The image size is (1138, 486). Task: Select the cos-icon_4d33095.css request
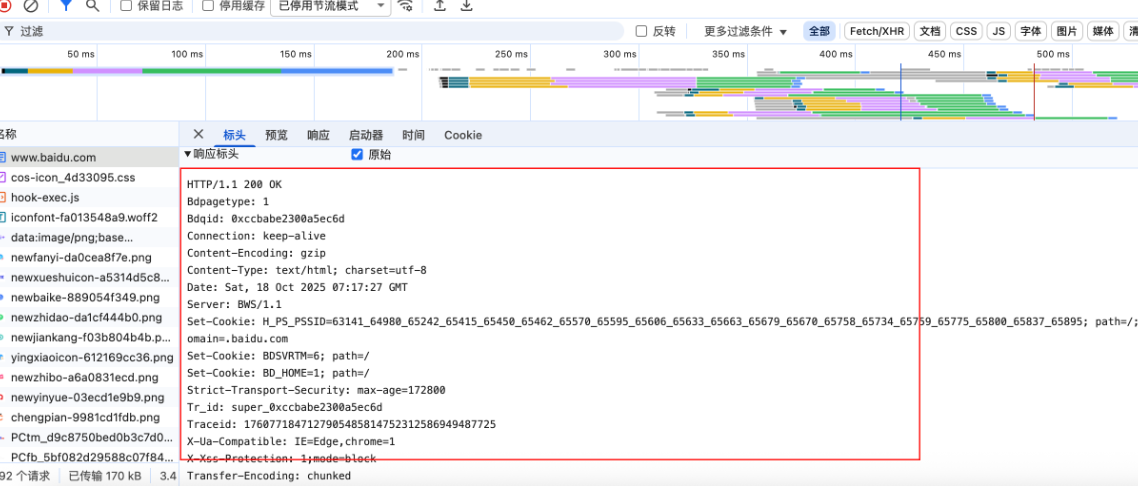[89, 177]
